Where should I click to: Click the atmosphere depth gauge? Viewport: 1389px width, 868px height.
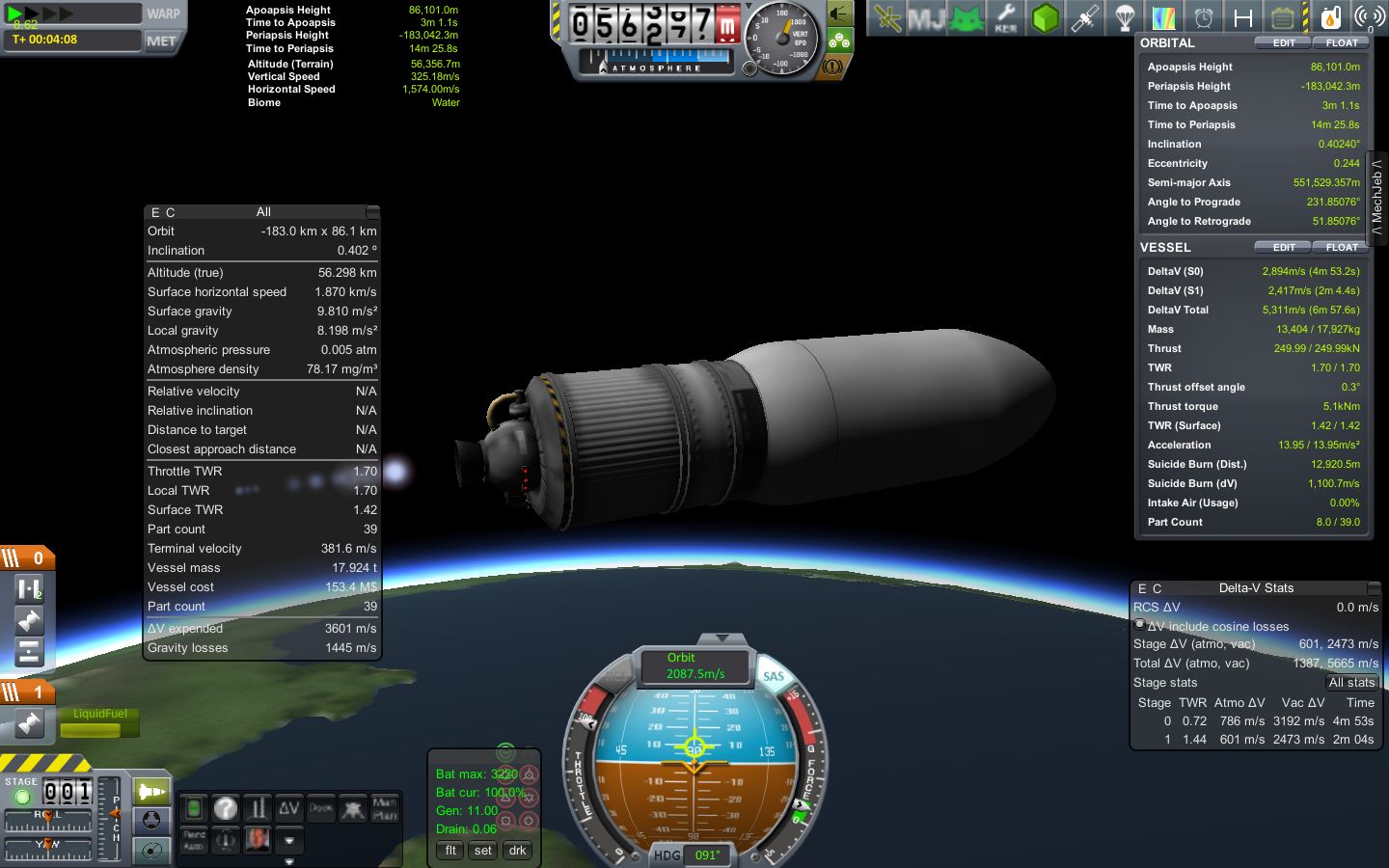[656, 63]
